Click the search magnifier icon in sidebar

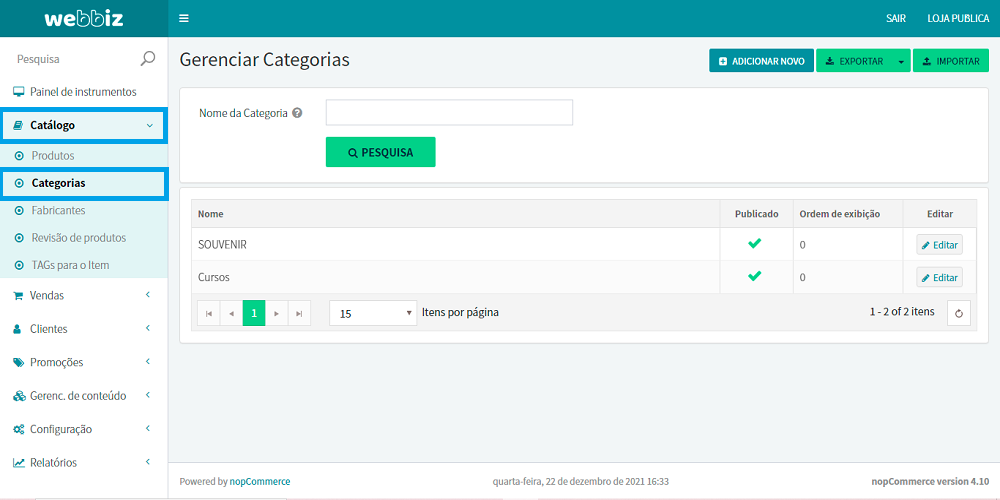click(x=148, y=59)
